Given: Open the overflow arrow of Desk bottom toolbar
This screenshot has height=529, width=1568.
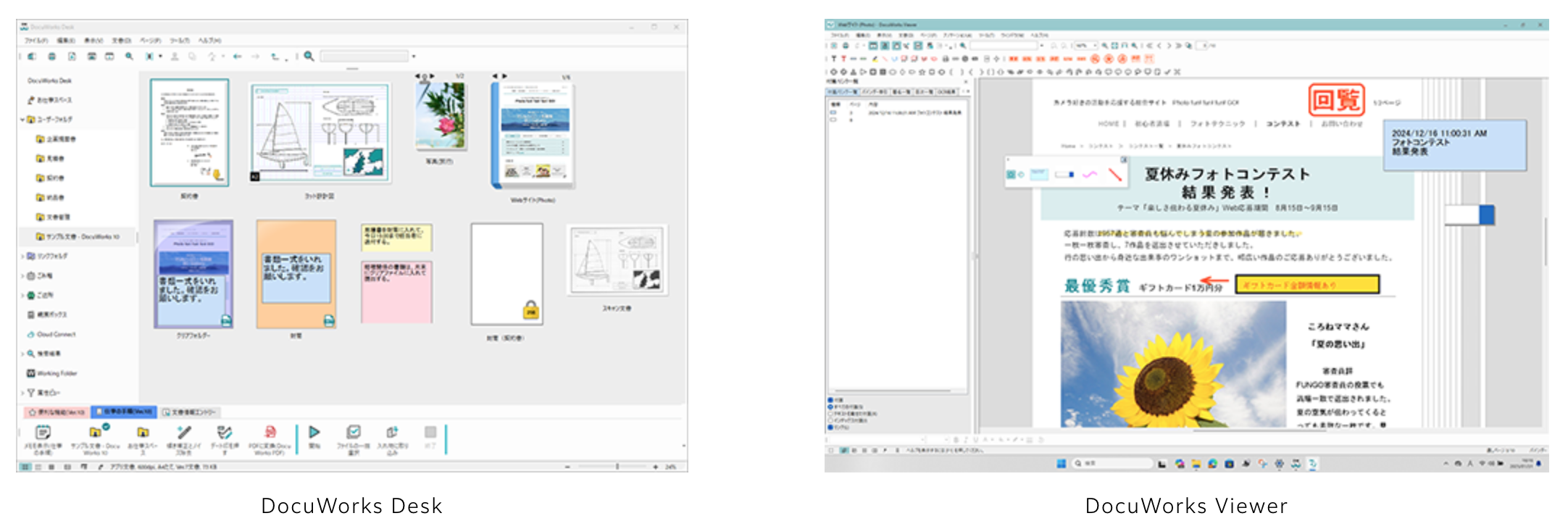Looking at the screenshot, I should [683, 446].
